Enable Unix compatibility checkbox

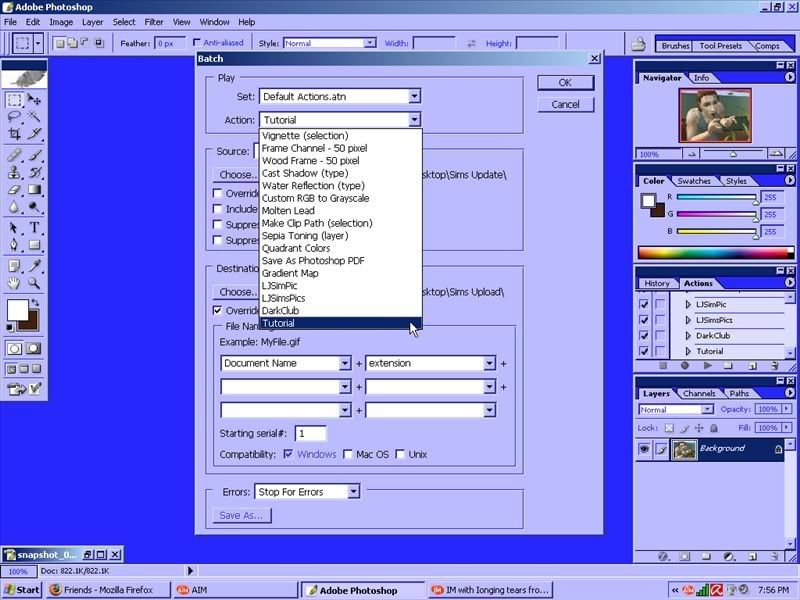(x=400, y=454)
